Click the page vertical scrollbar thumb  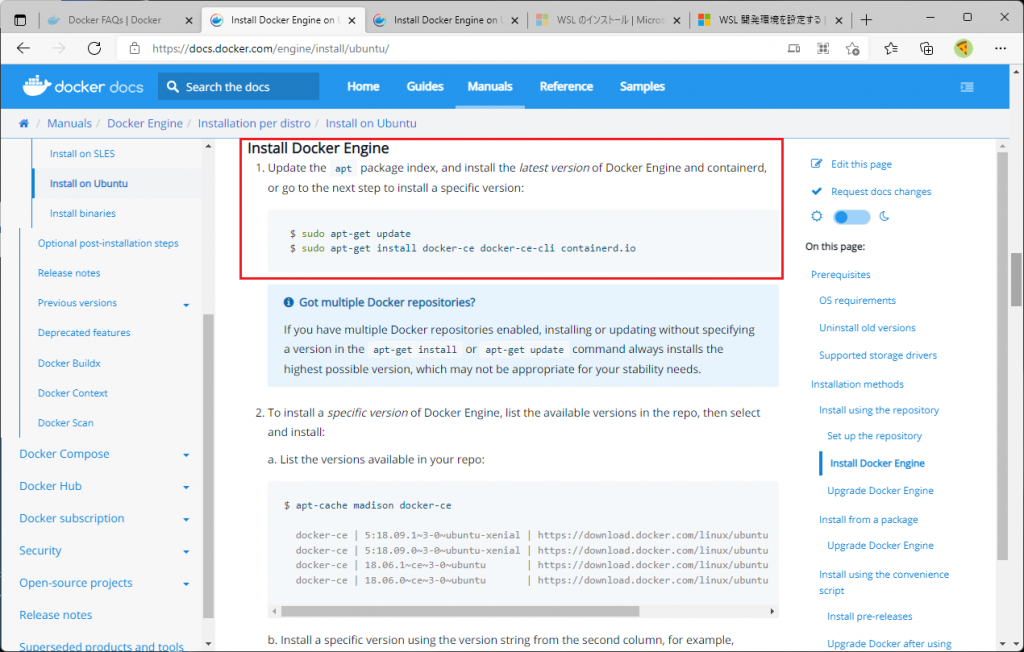(x=1016, y=279)
